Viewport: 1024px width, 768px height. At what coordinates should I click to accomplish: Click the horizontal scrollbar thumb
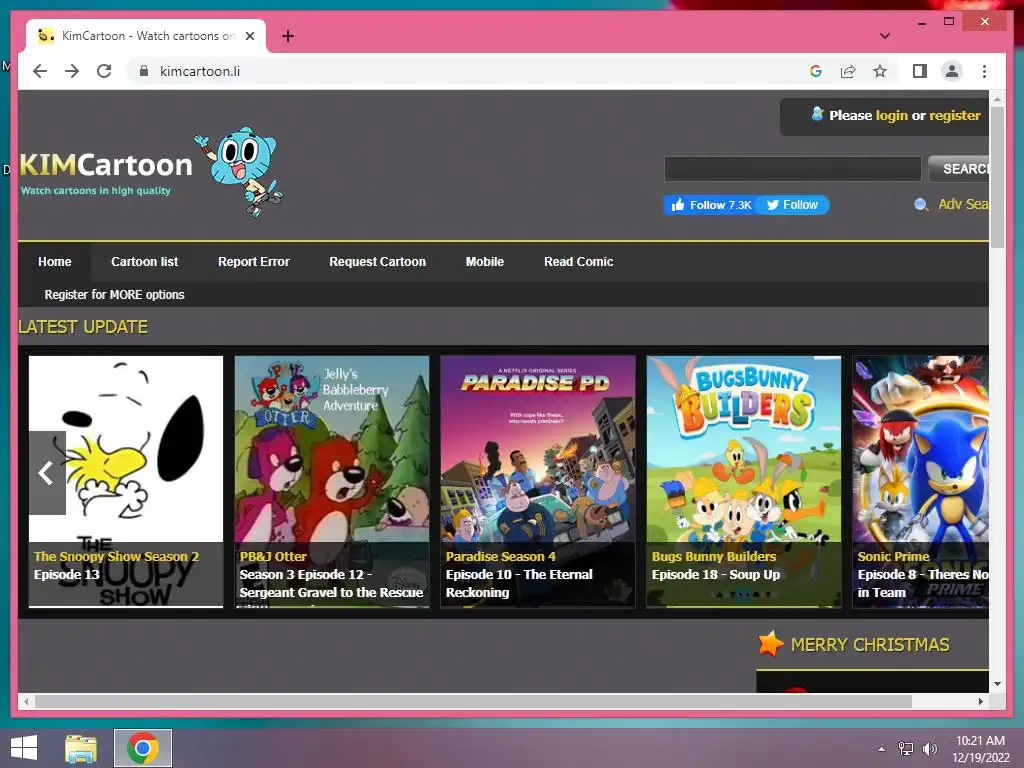point(473,701)
